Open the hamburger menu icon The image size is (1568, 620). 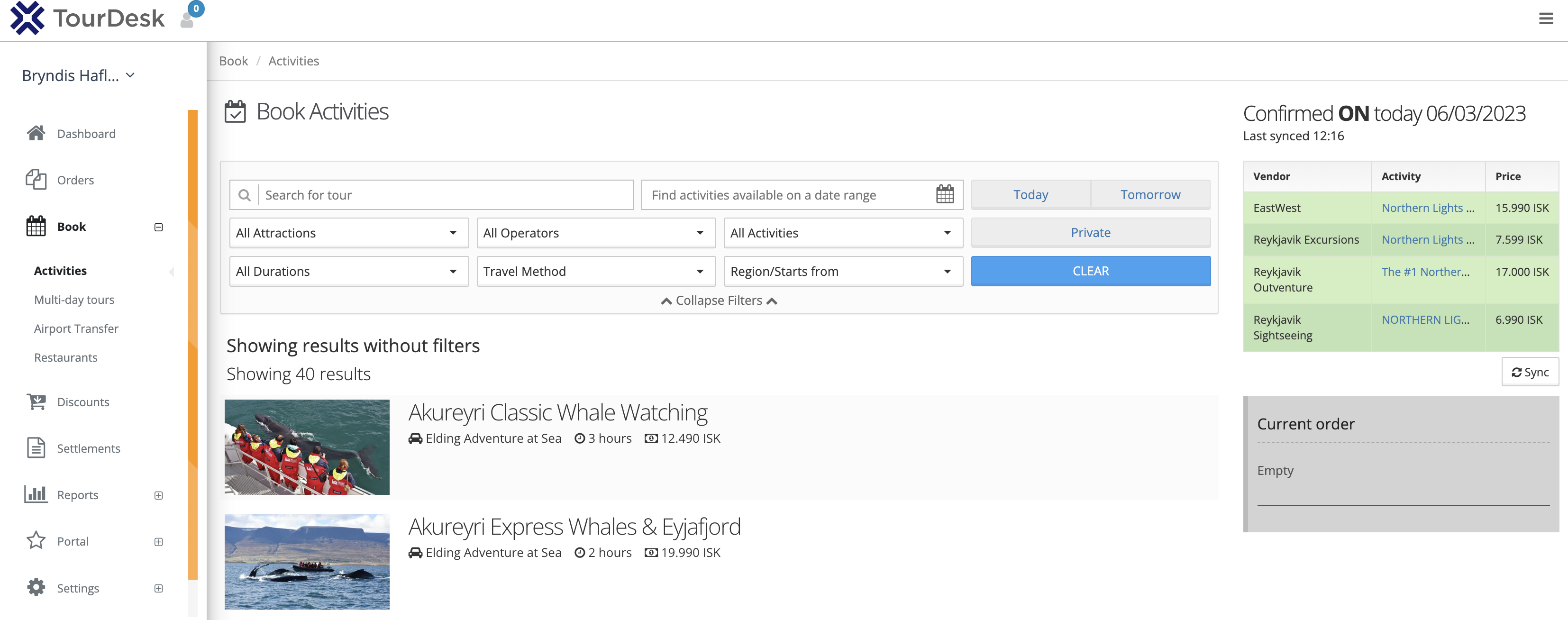1545,19
